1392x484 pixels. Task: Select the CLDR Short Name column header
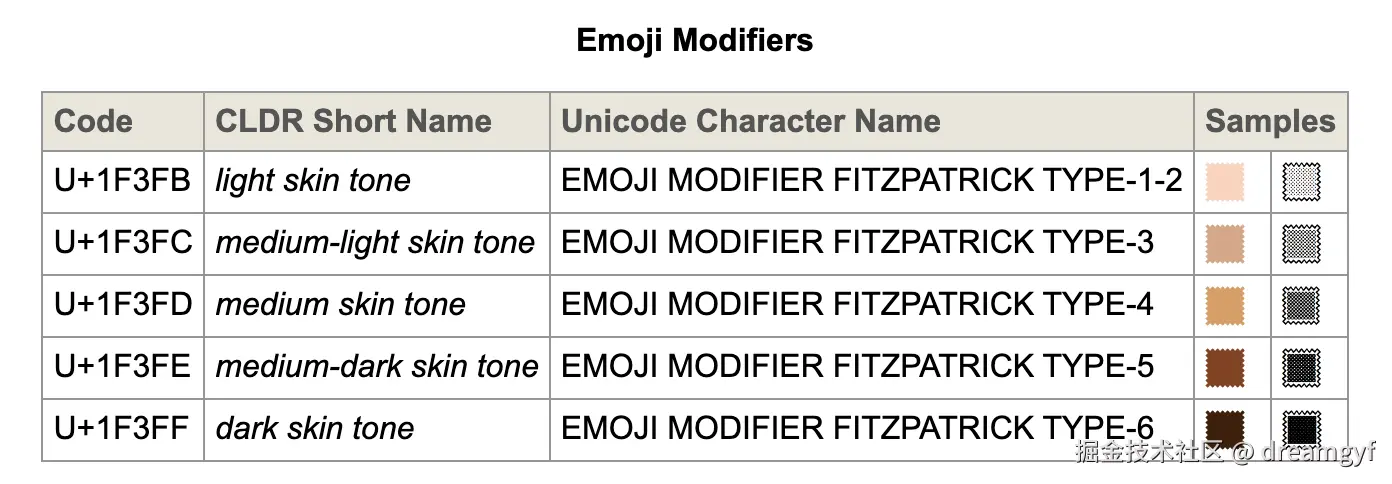click(x=353, y=122)
